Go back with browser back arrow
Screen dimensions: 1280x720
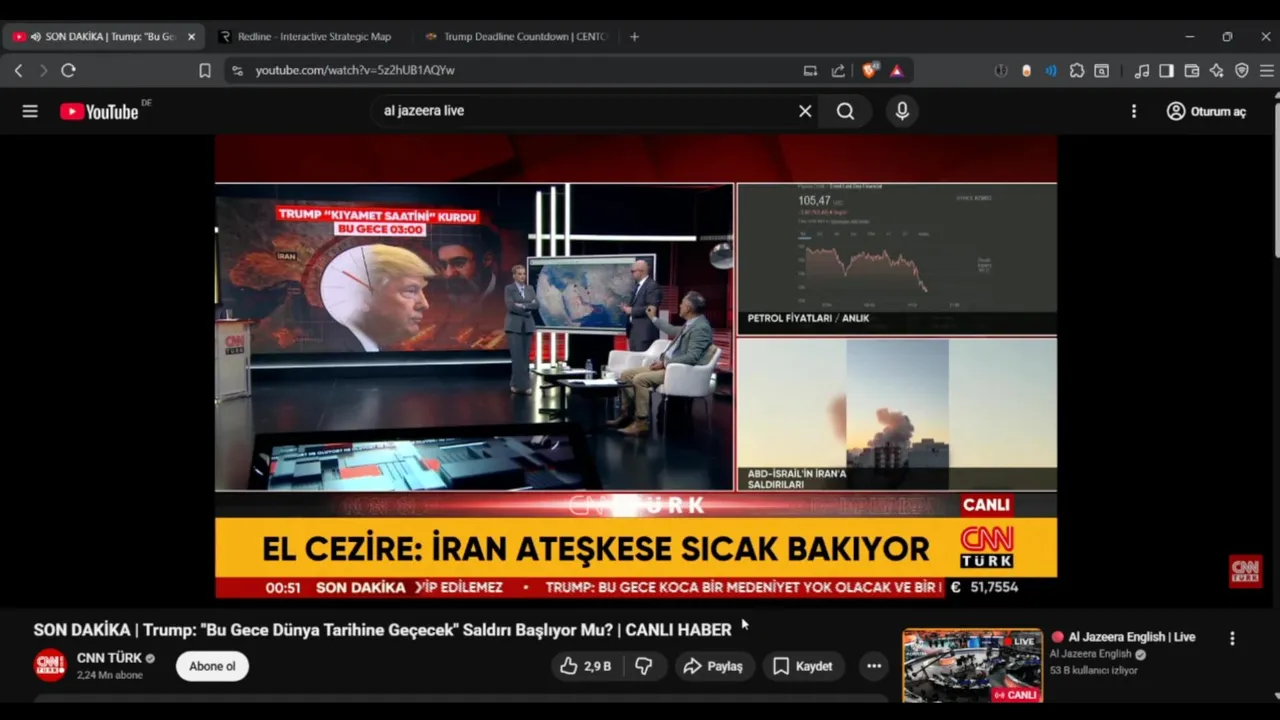tap(18, 70)
